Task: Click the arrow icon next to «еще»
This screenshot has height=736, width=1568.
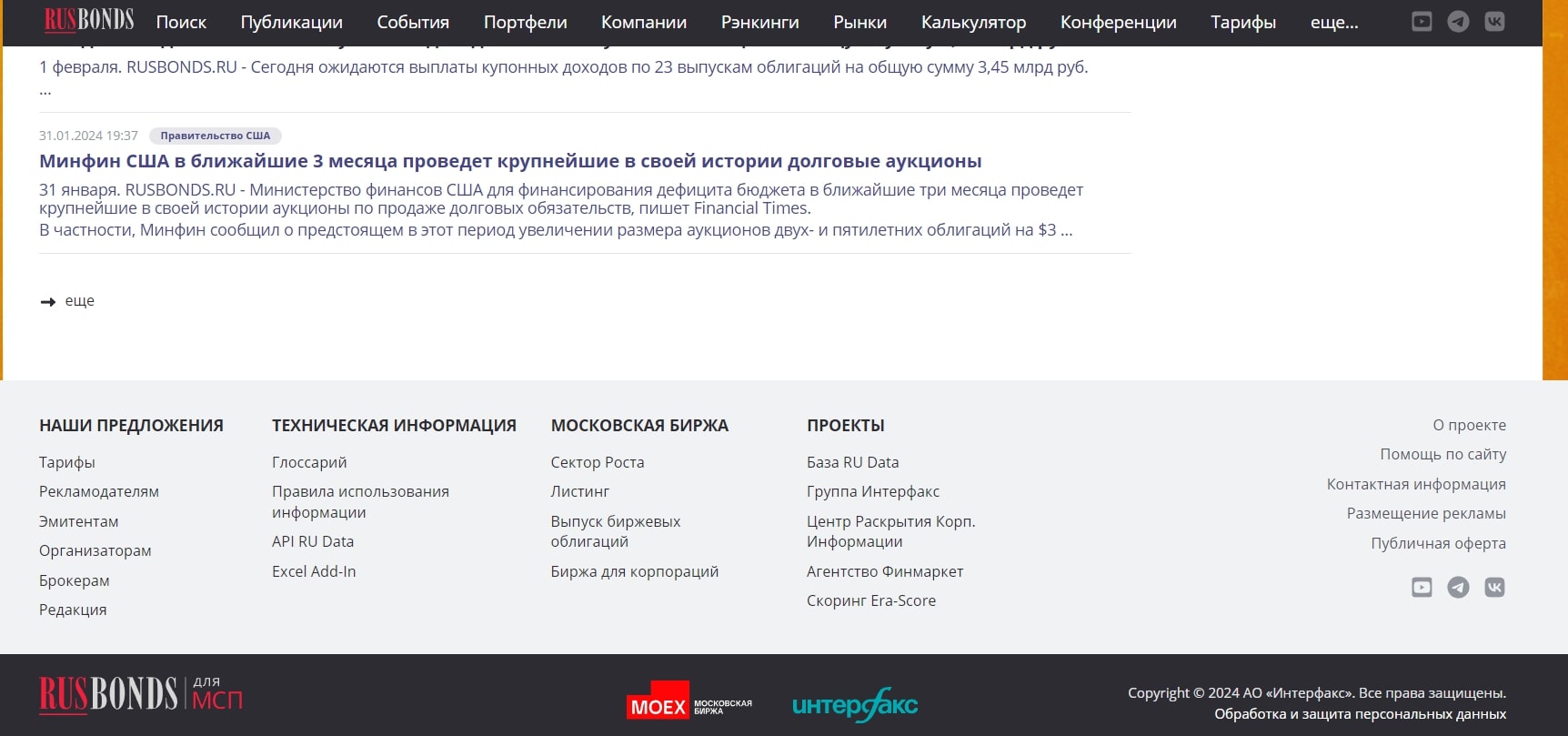Action: 48,301
